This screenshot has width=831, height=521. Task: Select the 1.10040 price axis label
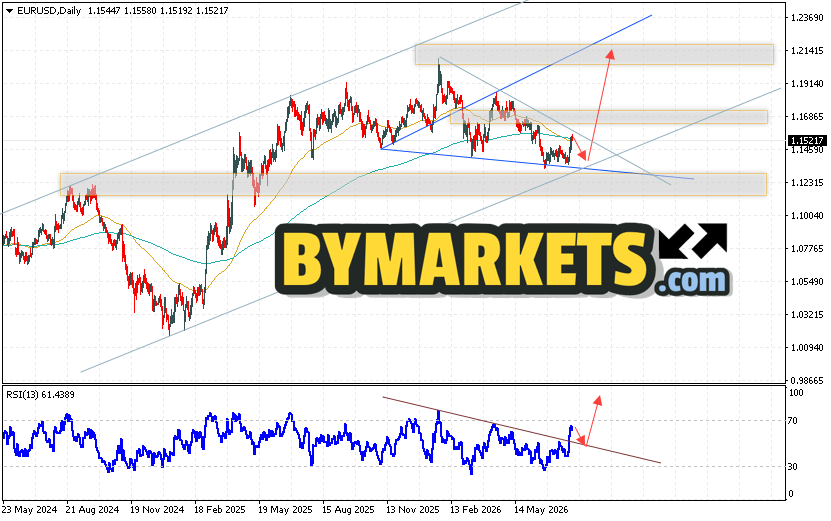[x=807, y=216]
